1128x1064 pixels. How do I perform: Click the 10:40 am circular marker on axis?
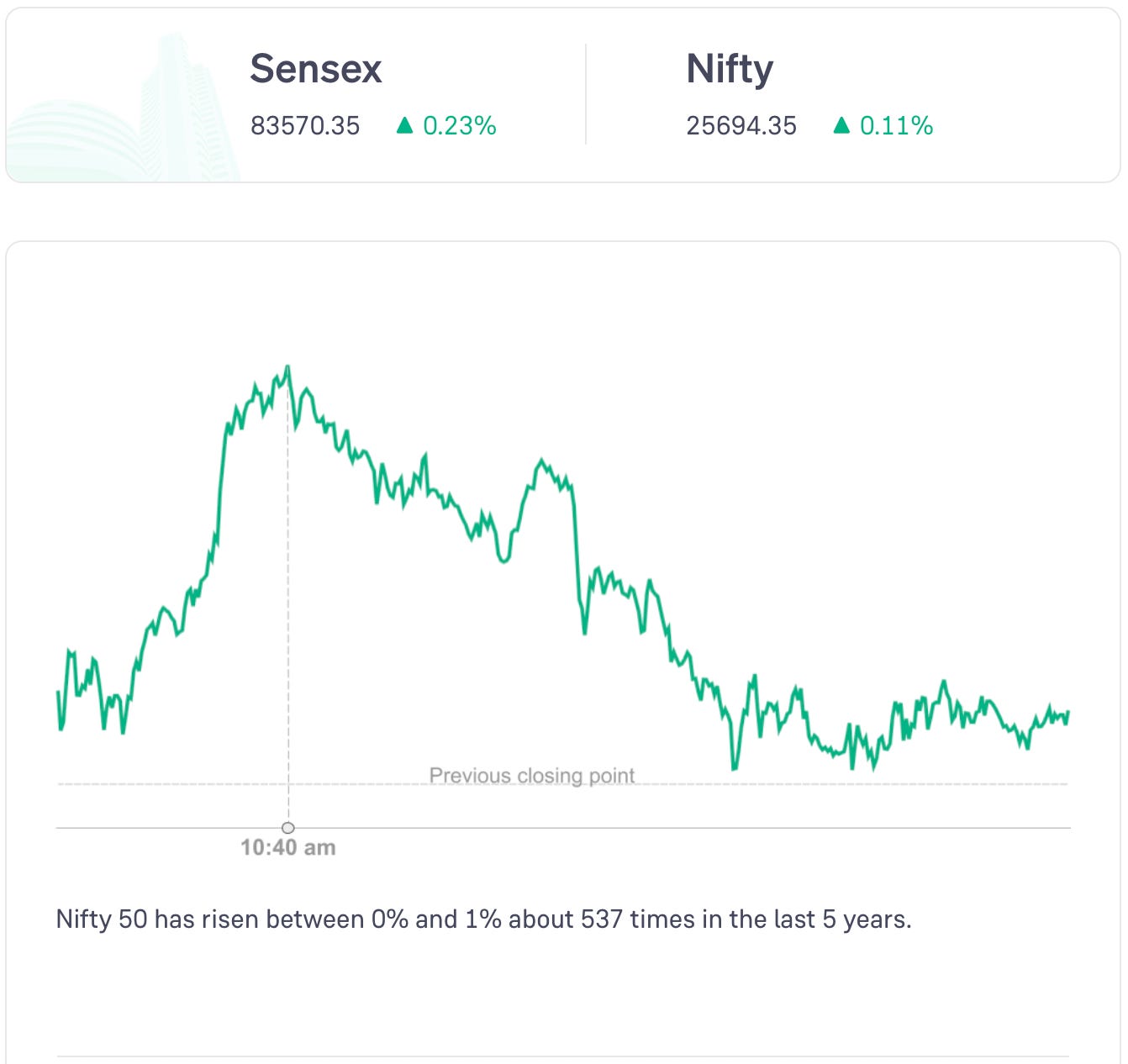(288, 828)
